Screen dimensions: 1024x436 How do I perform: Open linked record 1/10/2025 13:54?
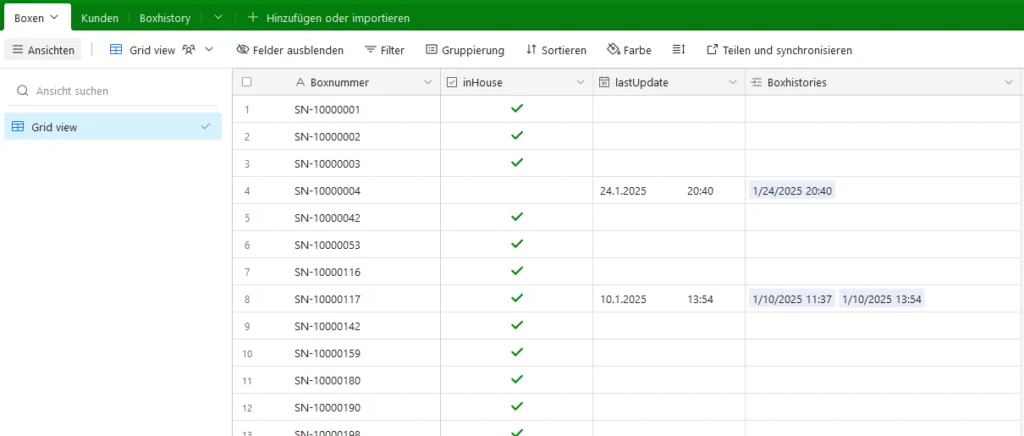[882, 299]
